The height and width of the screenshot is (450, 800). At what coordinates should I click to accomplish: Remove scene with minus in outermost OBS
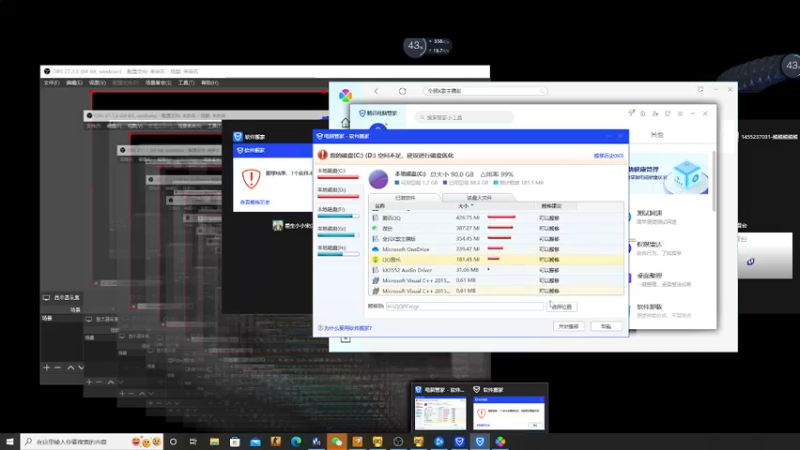pos(57,367)
